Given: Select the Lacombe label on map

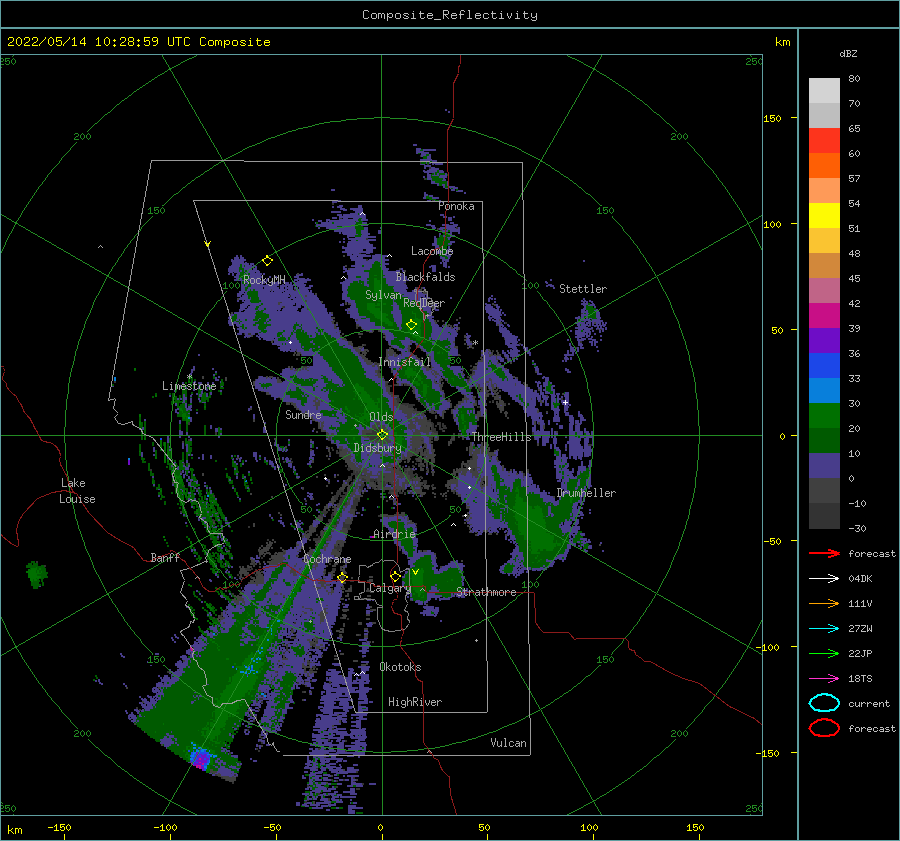Looking at the screenshot, I should tap(432, 251).
